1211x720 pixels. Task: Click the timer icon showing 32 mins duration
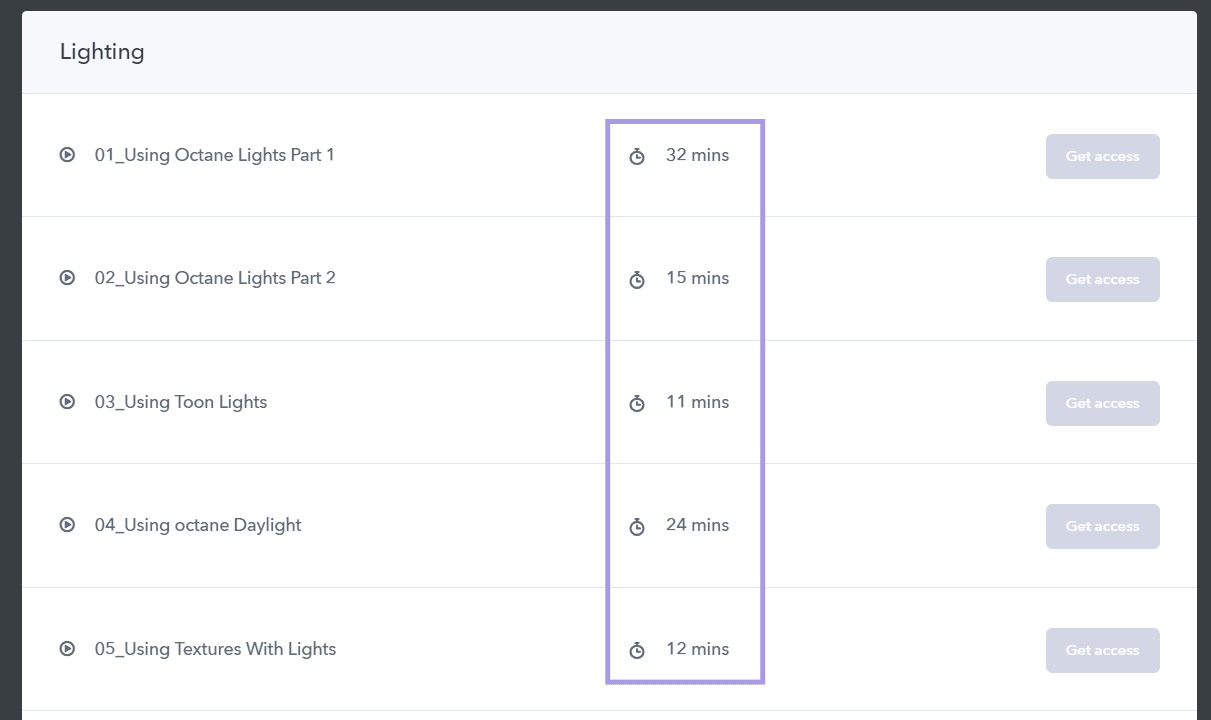[x=637, y=156]
